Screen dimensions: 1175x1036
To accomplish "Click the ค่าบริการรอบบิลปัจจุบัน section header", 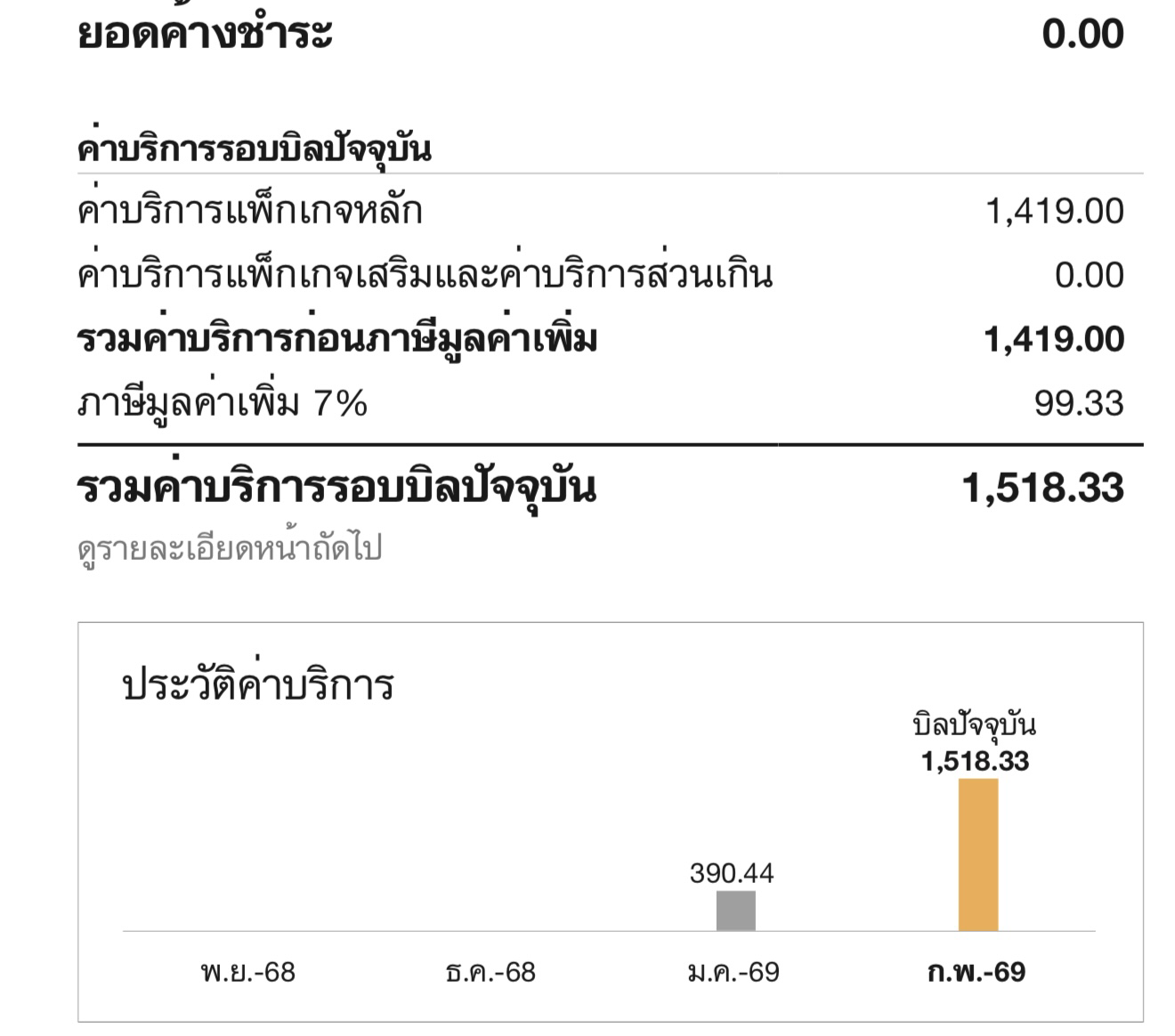I will click(255, 147).
